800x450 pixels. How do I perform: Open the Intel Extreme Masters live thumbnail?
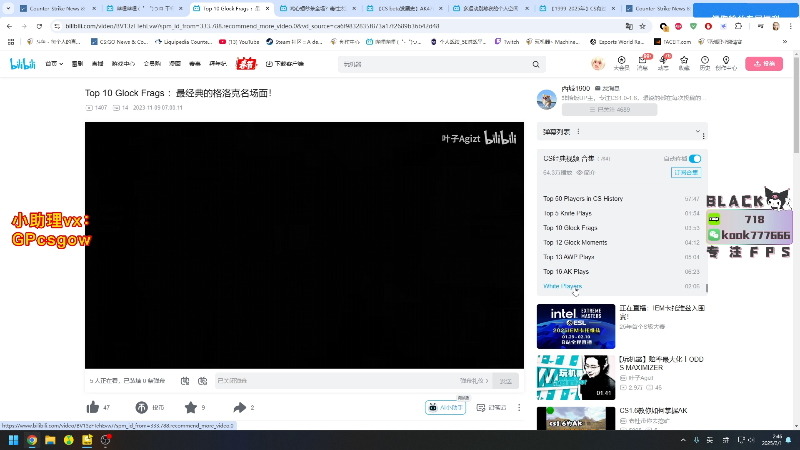[x=576, y=326]
